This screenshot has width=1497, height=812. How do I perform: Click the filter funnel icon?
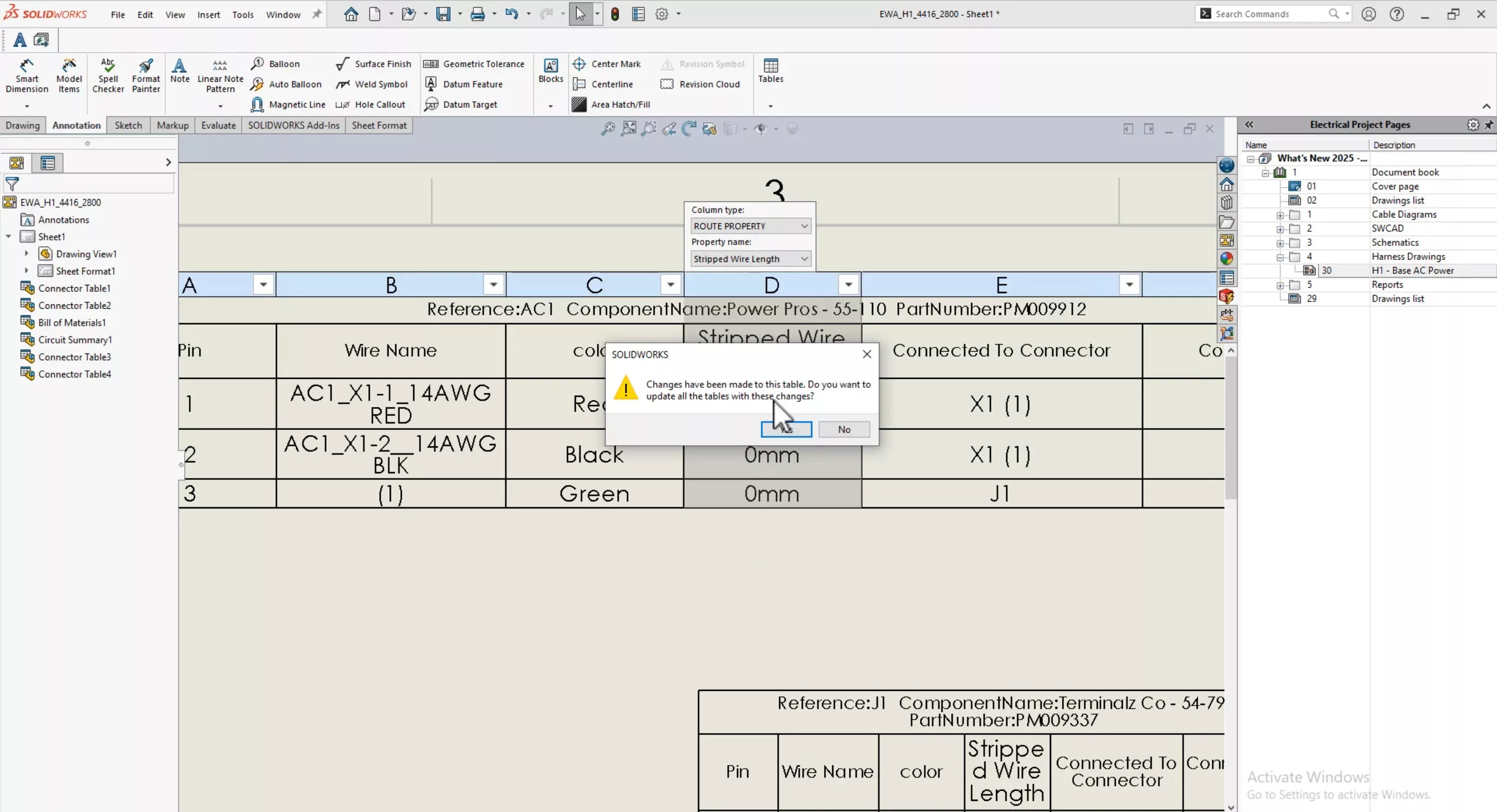coord(12,184)
